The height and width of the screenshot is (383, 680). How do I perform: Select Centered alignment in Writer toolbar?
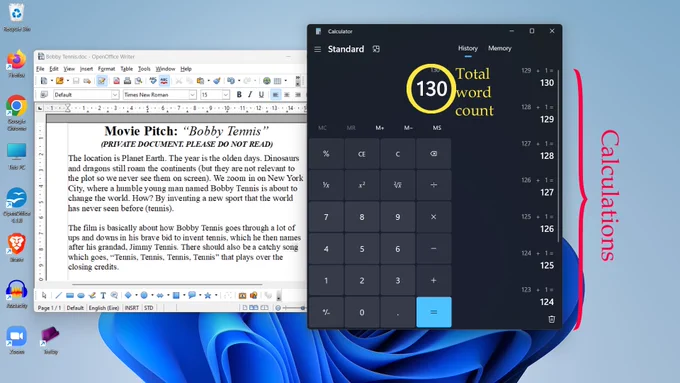287,95
